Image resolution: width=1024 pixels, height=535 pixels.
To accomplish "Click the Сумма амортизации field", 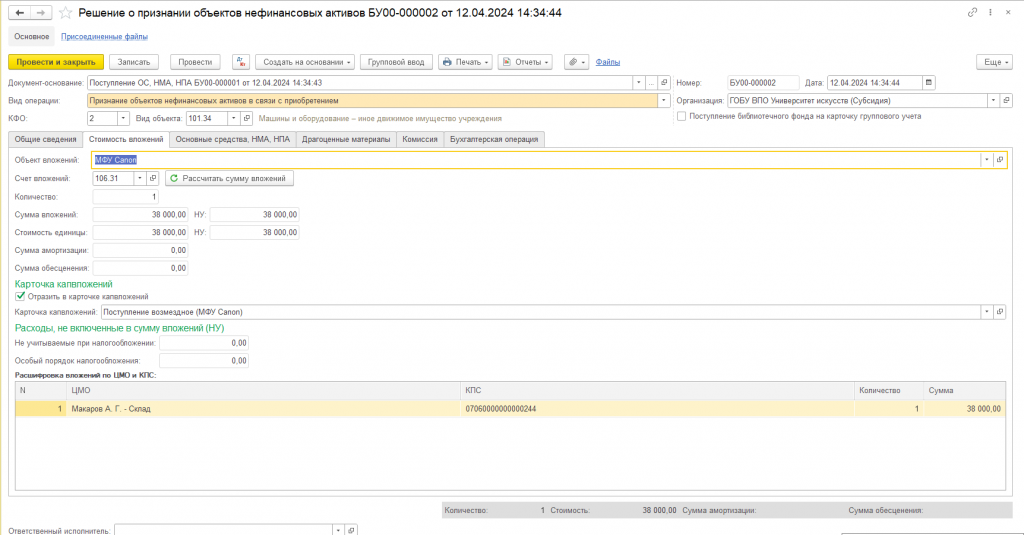I will [140, 250].
